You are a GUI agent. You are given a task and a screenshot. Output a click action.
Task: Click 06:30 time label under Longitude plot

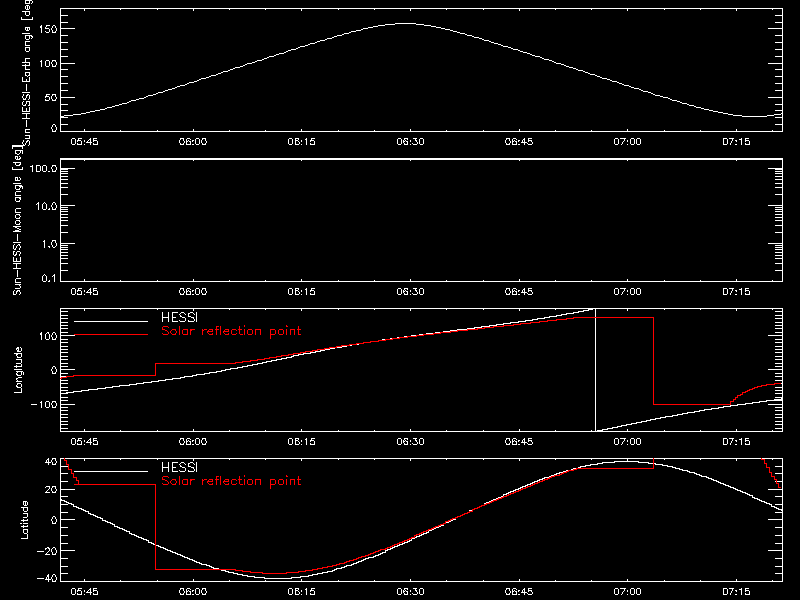[410, 442]
